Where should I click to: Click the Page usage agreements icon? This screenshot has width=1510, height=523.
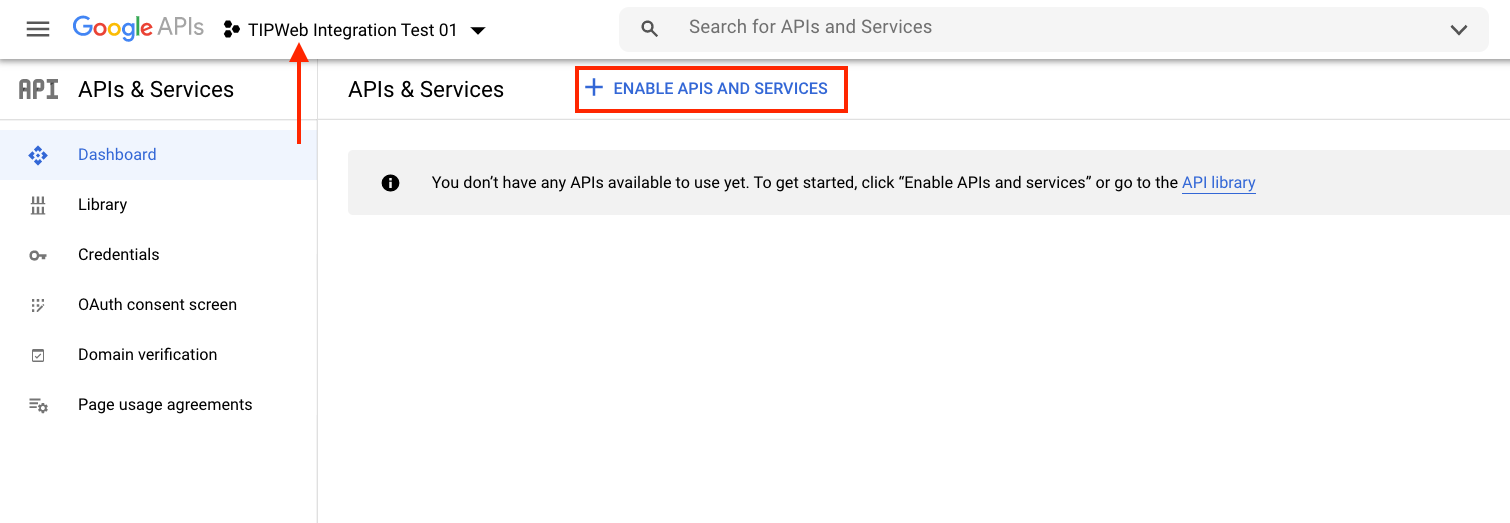coord(38,405)
